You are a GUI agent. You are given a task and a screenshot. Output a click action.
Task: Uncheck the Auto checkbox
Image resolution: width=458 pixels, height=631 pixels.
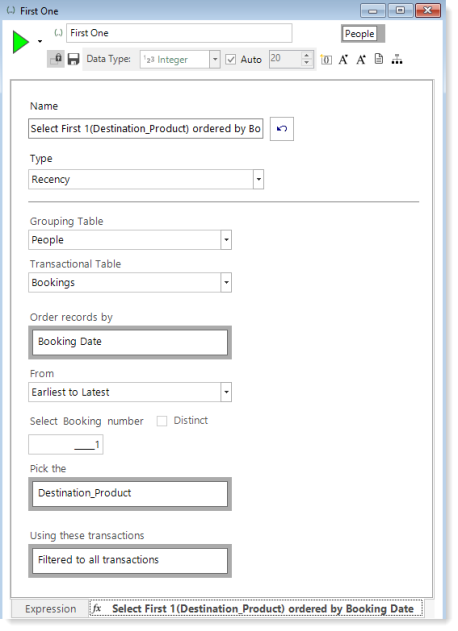(230, 60)
